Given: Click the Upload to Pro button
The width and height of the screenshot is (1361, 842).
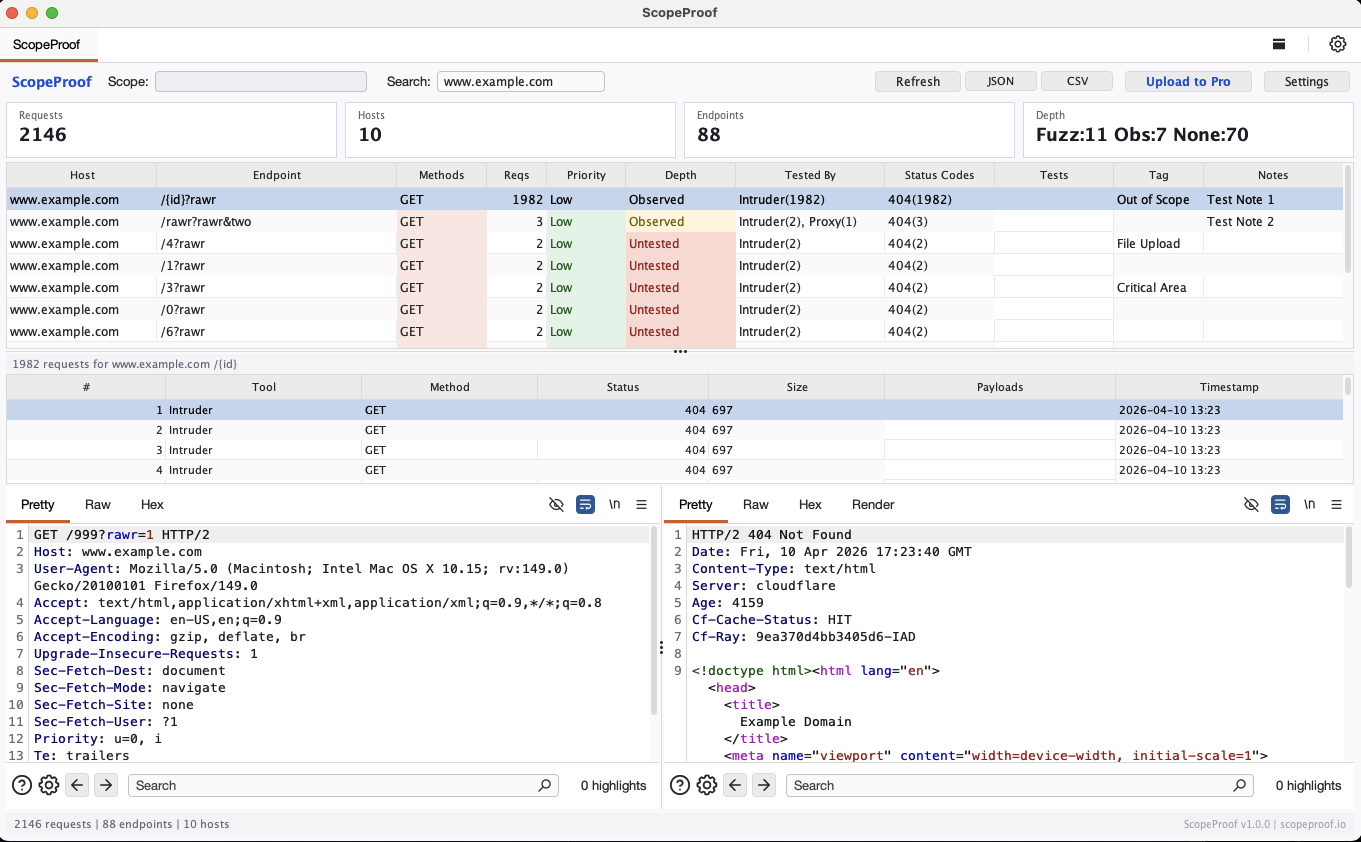Looking at the screenshot, I should 1188,81.
